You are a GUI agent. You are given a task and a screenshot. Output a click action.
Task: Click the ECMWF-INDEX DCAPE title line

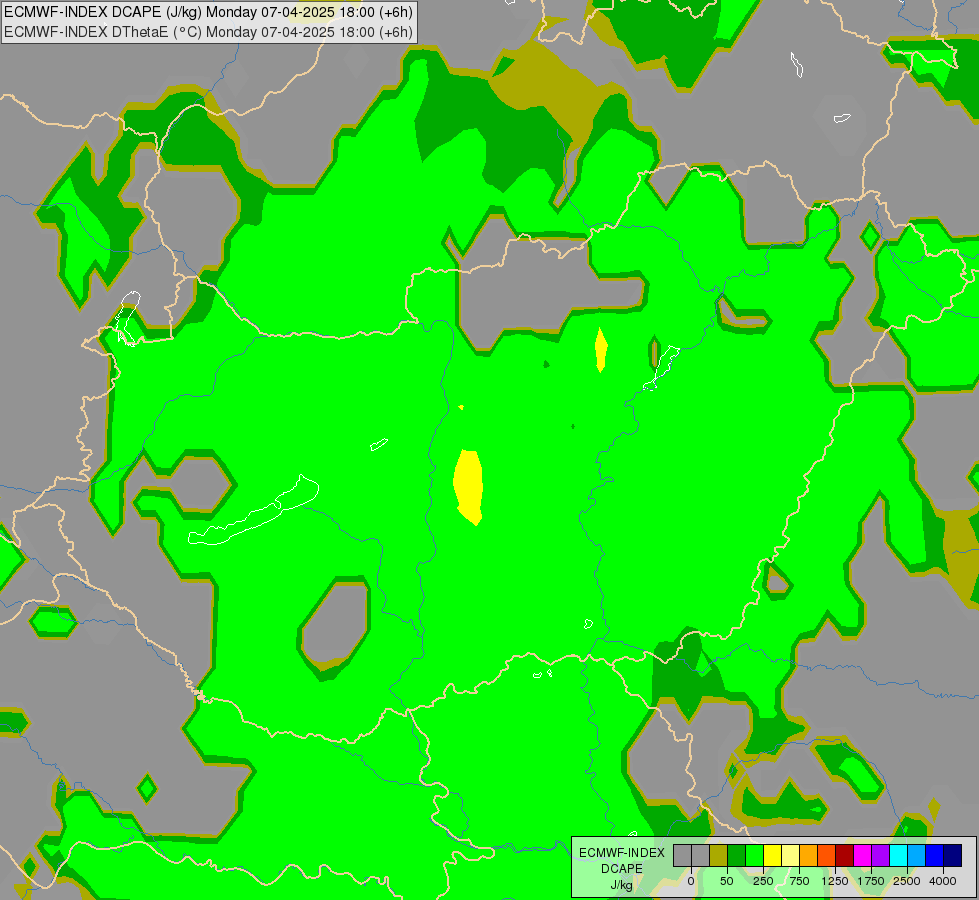coord(208,12)
